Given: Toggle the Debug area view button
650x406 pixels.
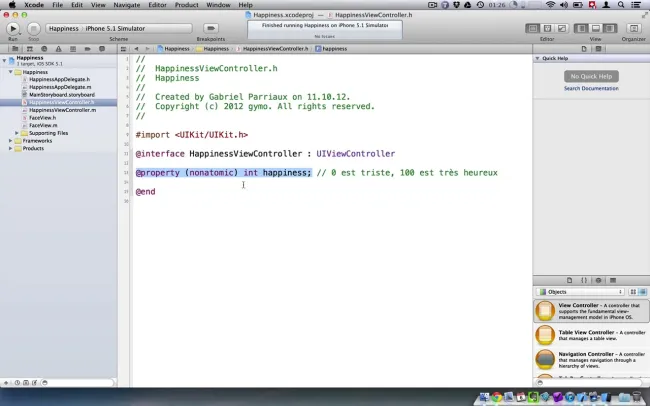Looking at the screenshot, I should coord(596,28).
